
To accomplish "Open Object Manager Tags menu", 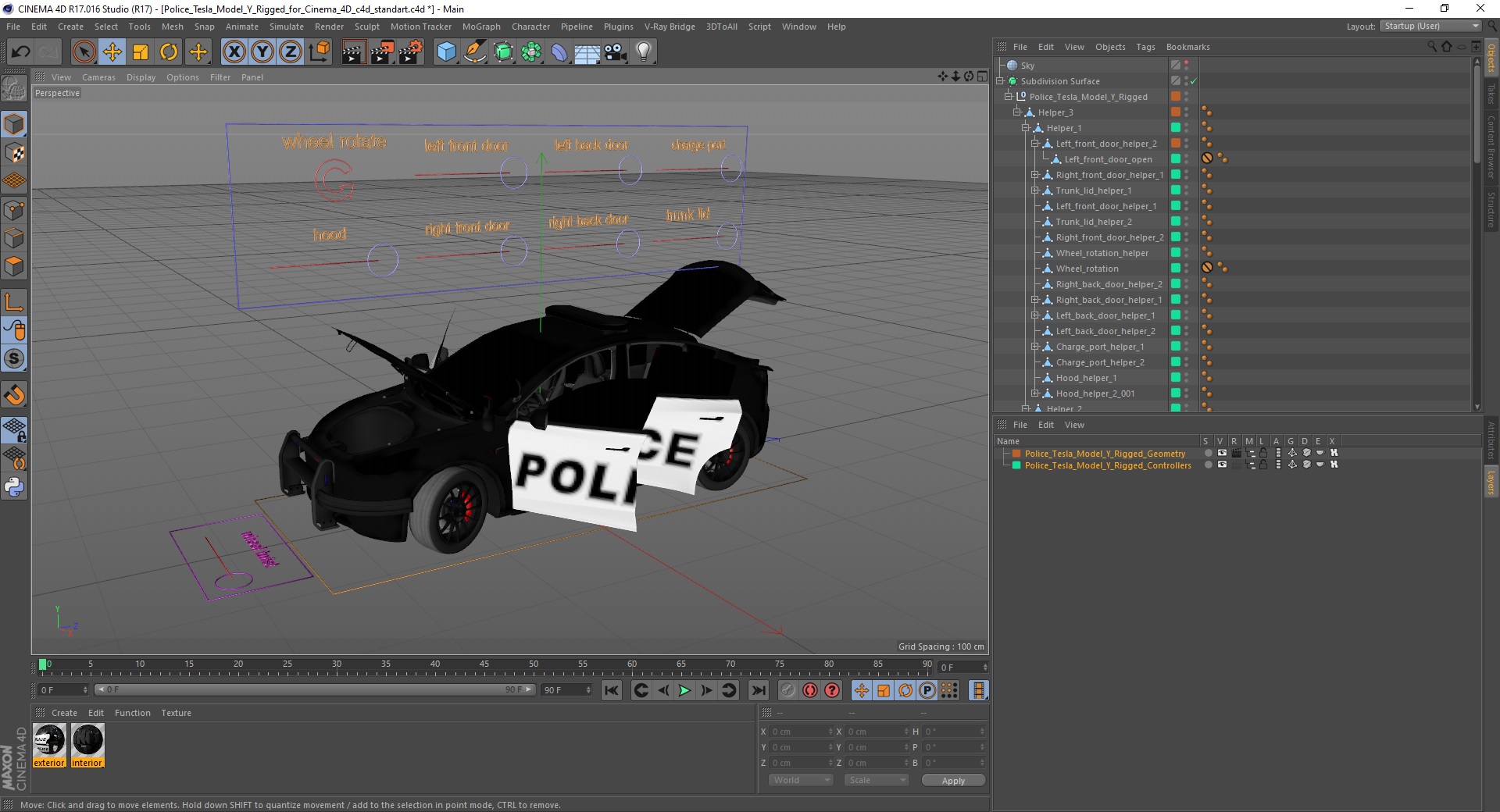I will coord(1145,47).
